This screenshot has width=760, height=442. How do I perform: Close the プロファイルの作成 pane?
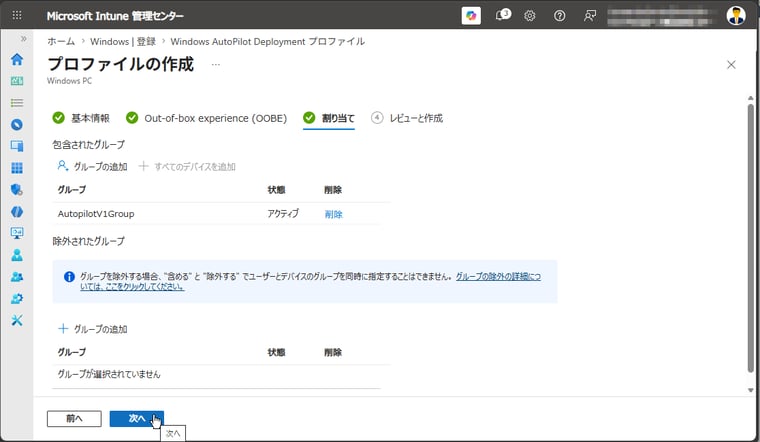click(731, 65)
